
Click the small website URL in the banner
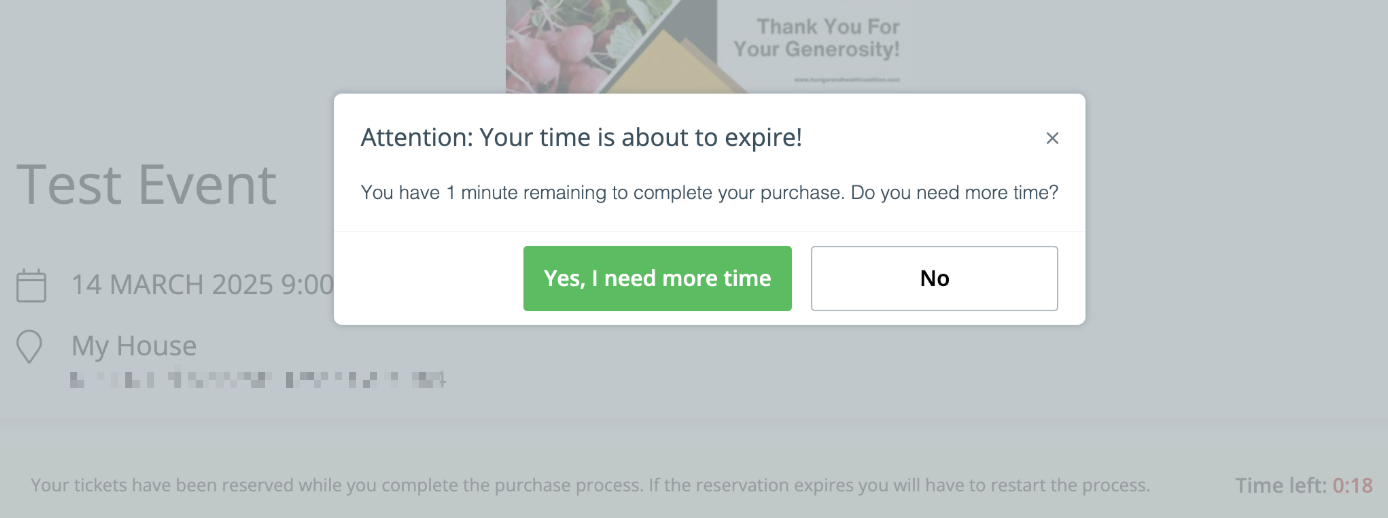click(847, 79)
